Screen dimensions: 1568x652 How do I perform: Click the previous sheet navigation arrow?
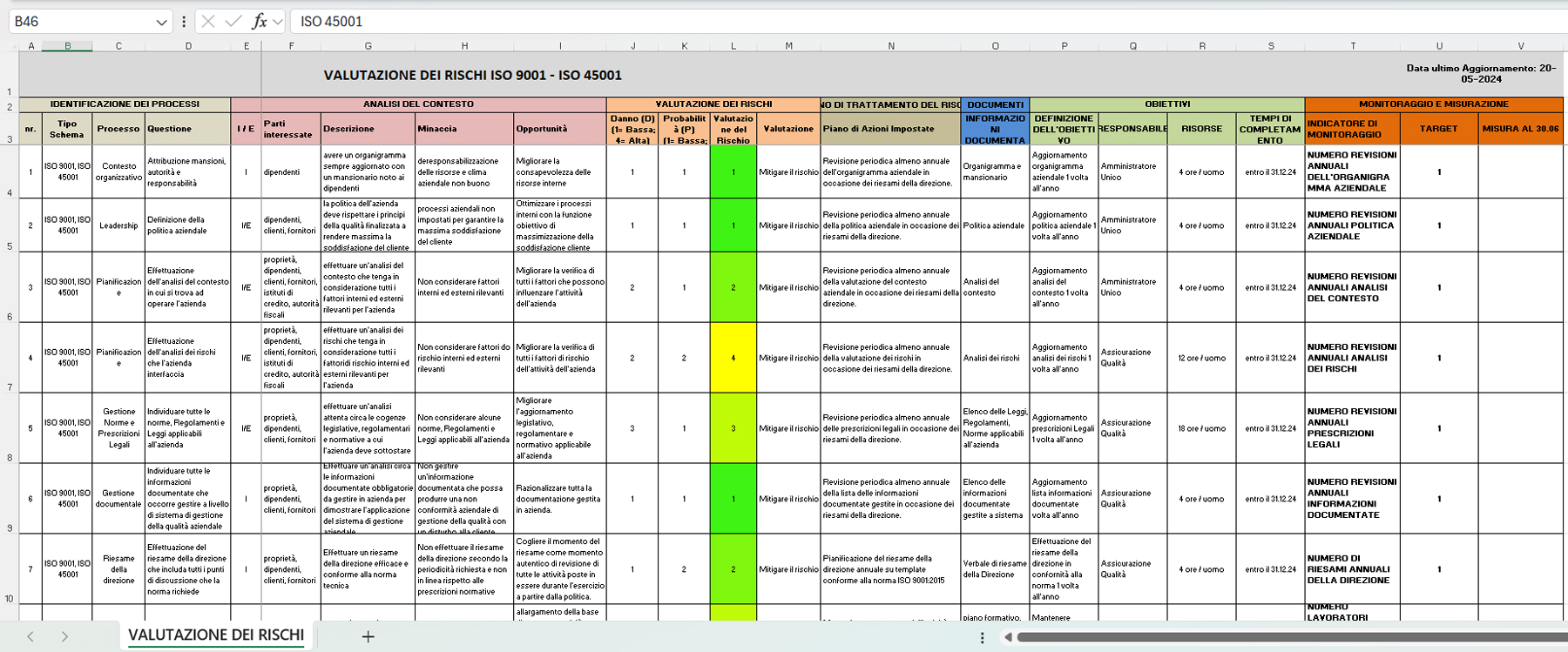(30, 636)
